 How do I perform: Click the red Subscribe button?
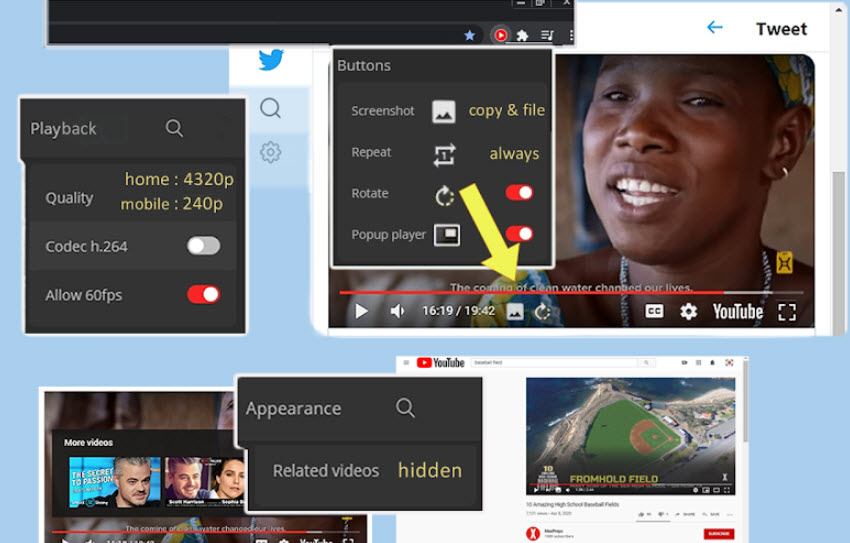(718, 534)
